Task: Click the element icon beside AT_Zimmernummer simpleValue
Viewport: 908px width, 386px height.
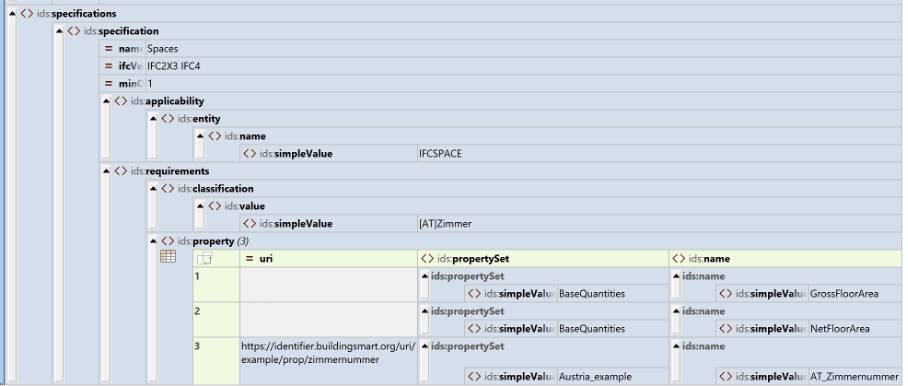Action: (726, 377)
